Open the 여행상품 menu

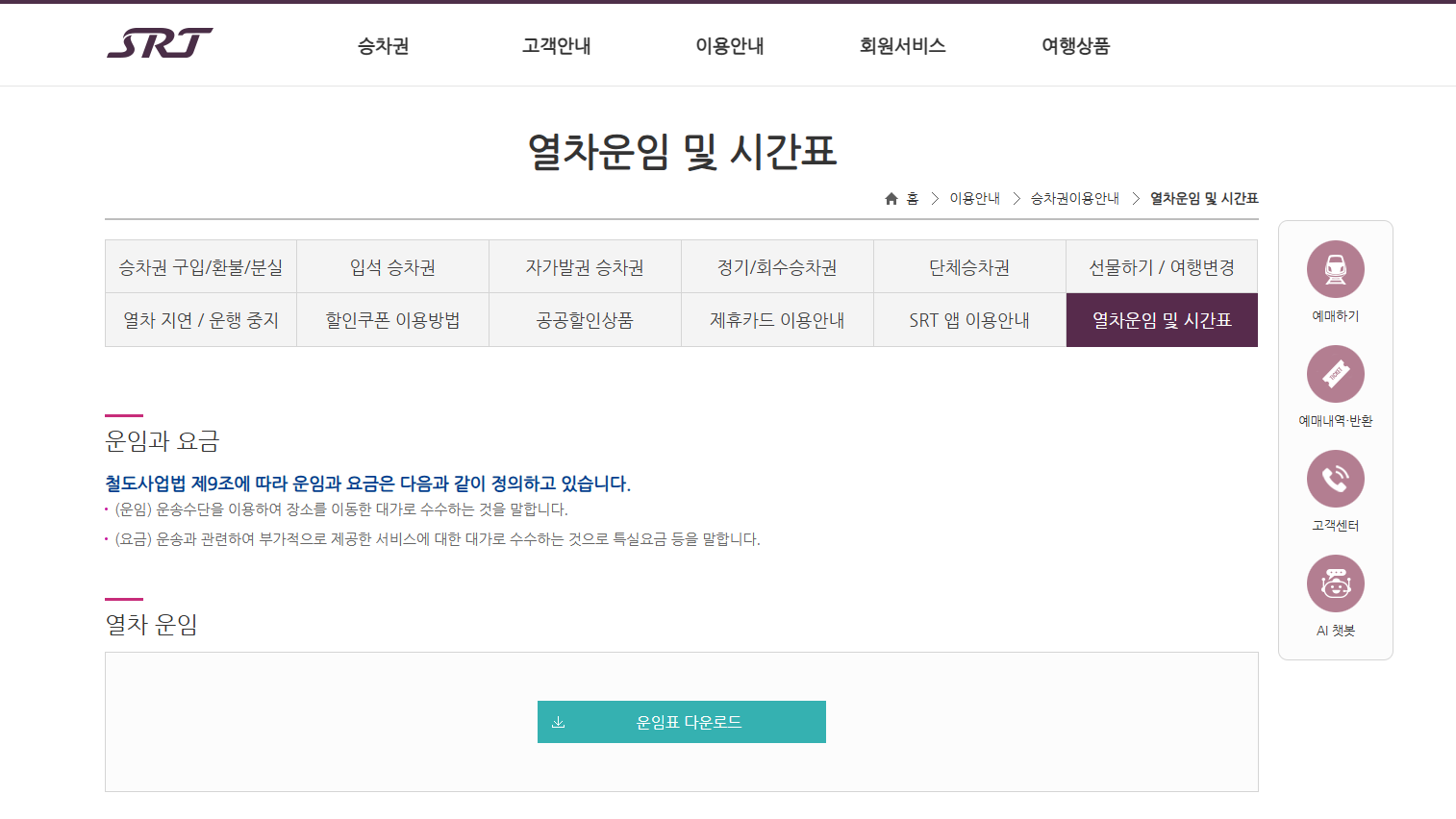tap(1075, 44)
